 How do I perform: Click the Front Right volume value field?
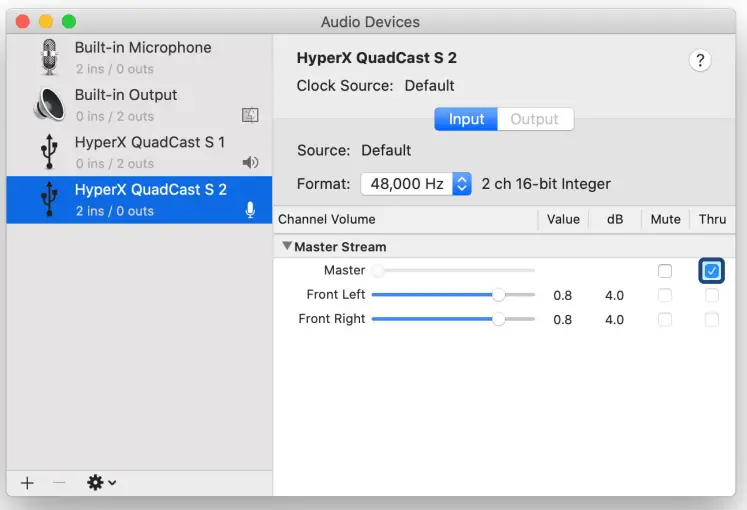(563, 320)
